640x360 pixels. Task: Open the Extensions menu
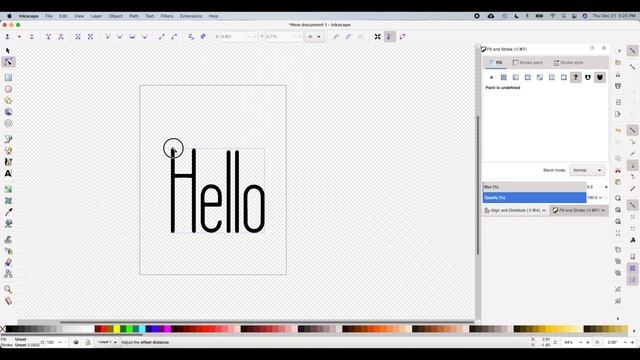[x=191, y=16]
